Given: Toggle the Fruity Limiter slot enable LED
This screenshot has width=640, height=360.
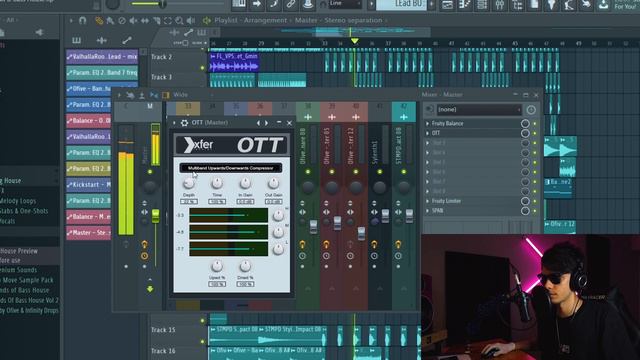Looking at the screenshot, I should click(535, 201).
